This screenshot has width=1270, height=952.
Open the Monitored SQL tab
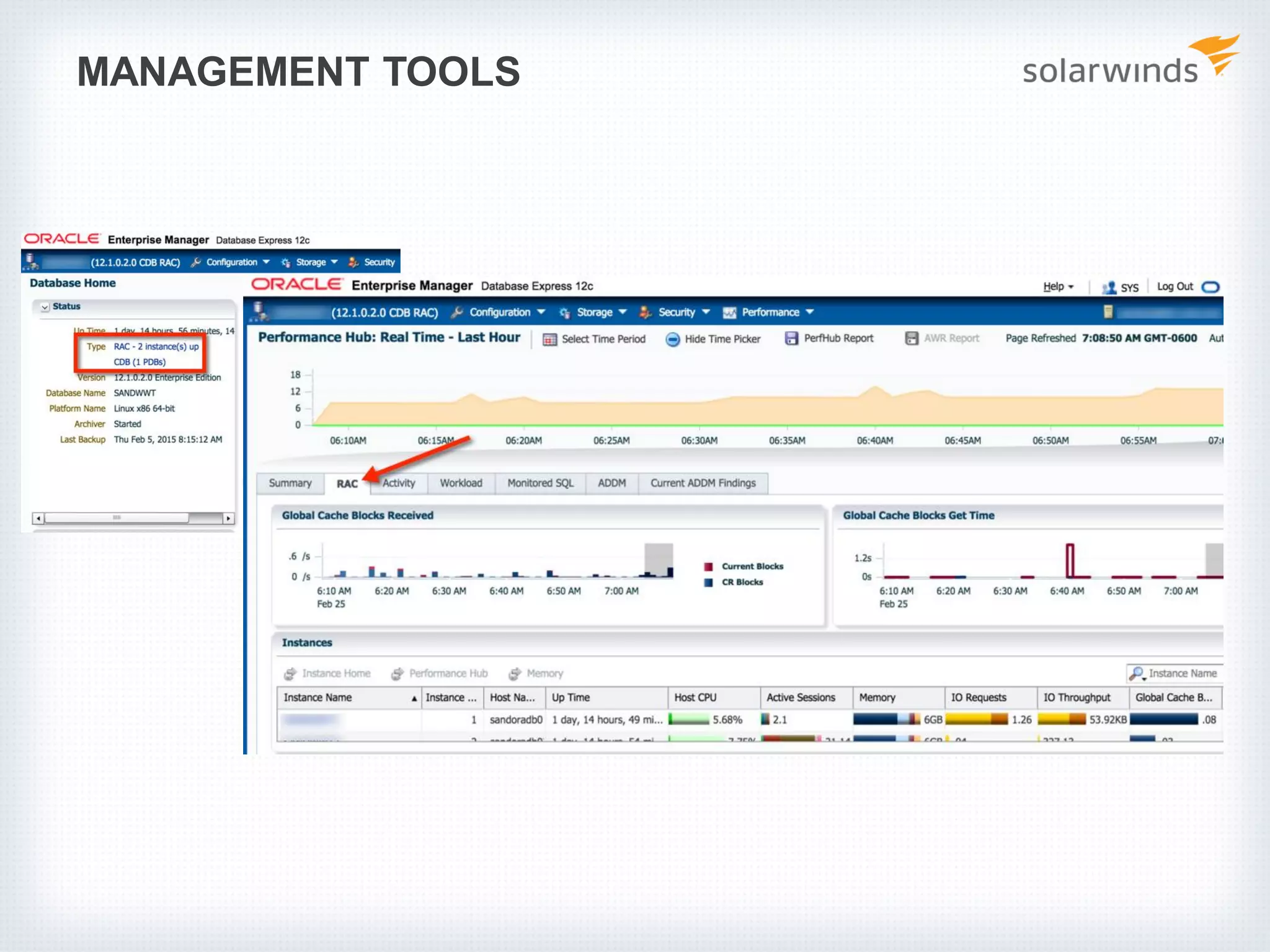(x=540, y=483)
